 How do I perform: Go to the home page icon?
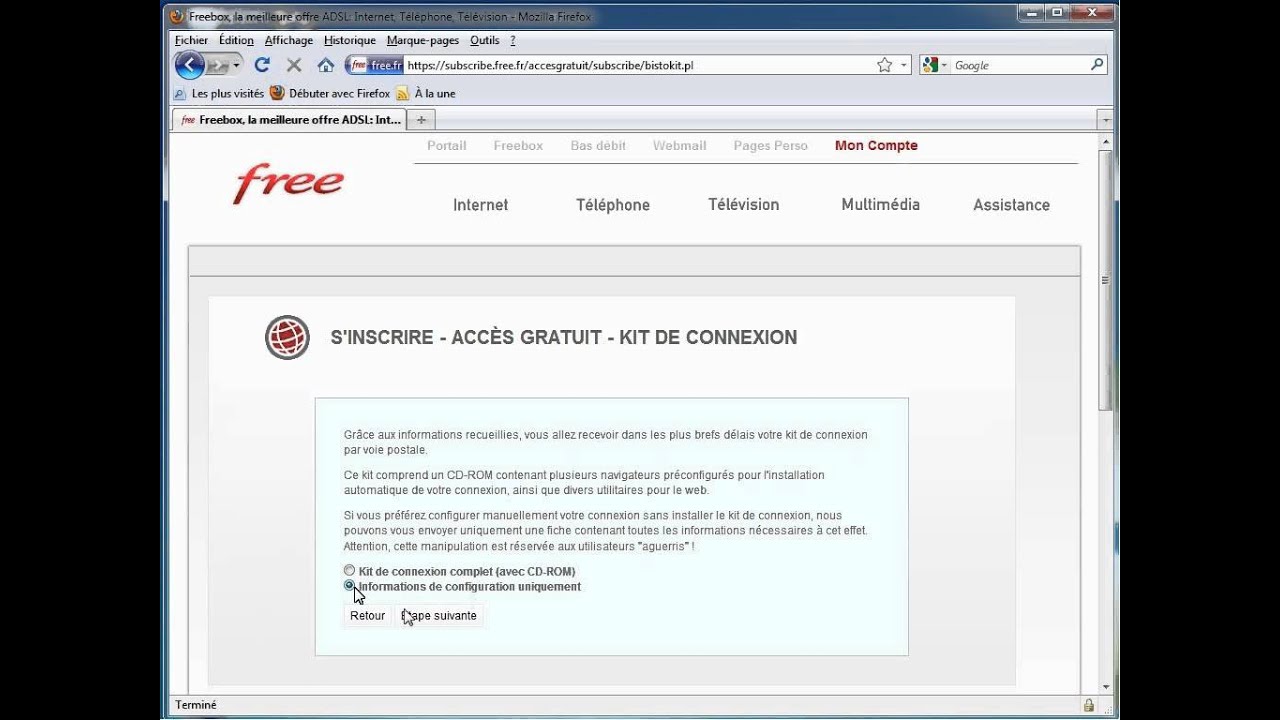(326, 65)
